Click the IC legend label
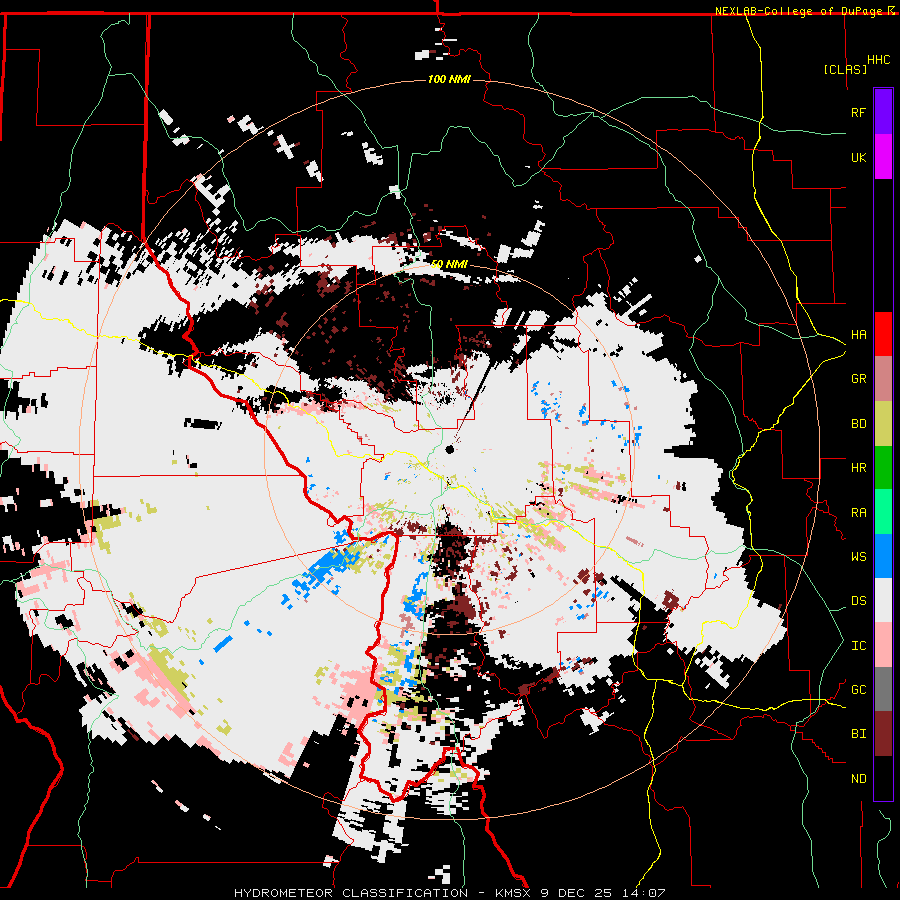The image size is (900, 900). point(858,646)
